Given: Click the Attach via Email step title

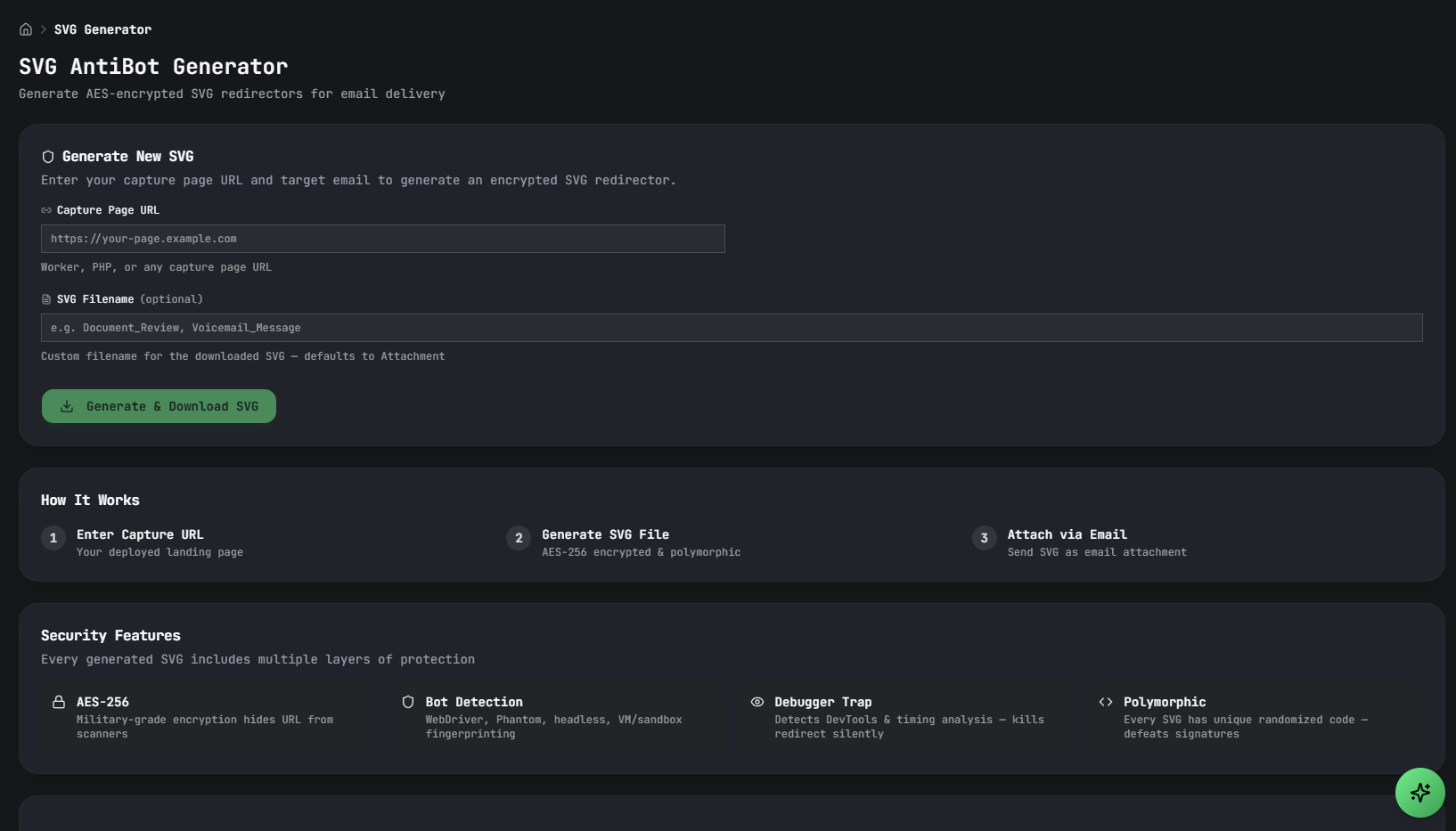Looking at the screenshot, I should (x=1067, y=534).
